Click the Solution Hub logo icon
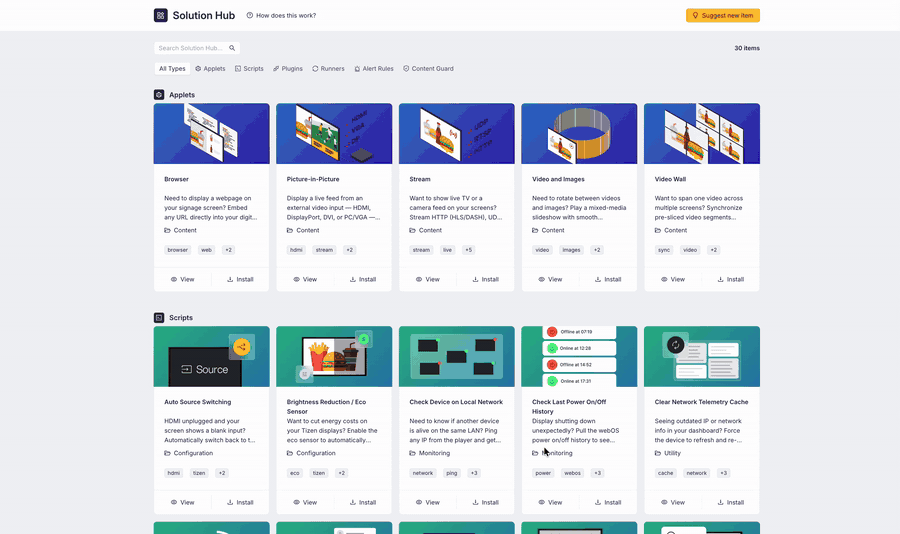The image size is (900, 534). [x=161, y=16]
